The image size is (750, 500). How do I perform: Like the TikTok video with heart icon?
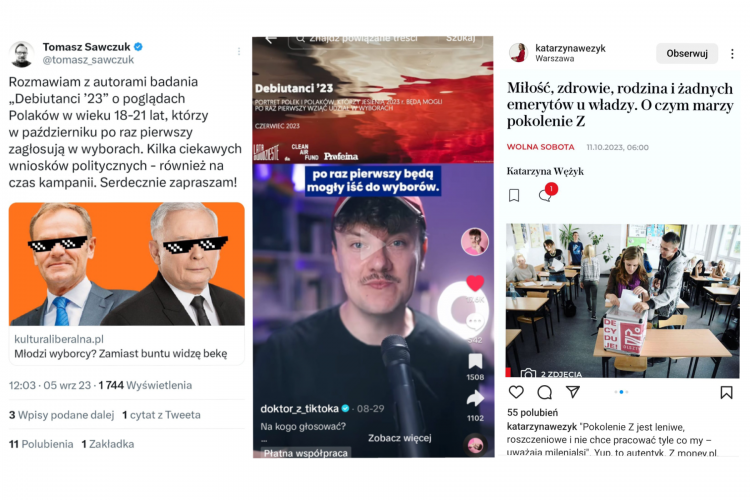pyautogui.click(x=475, y=283)
